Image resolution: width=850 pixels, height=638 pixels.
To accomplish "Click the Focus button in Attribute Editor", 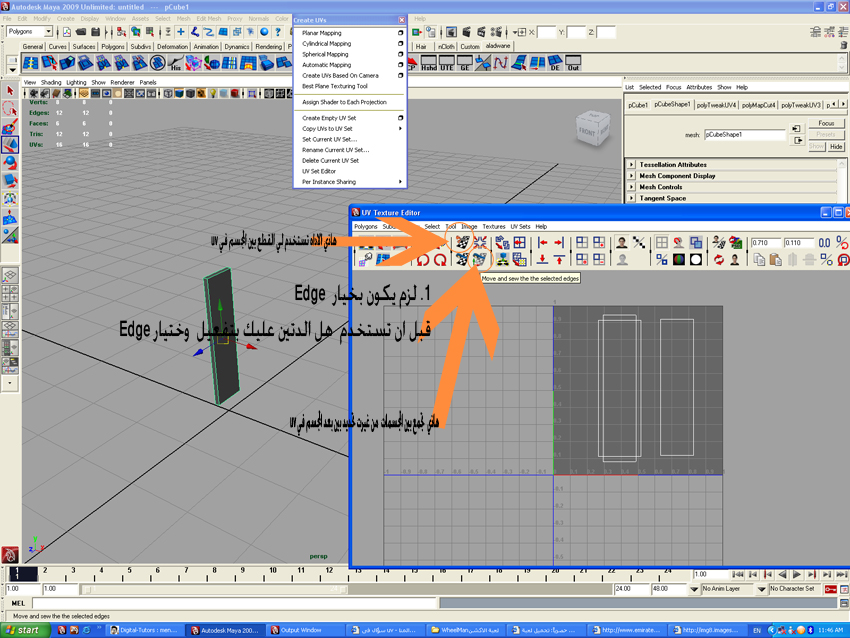I will pyautogui.click(x=826, y=123).
